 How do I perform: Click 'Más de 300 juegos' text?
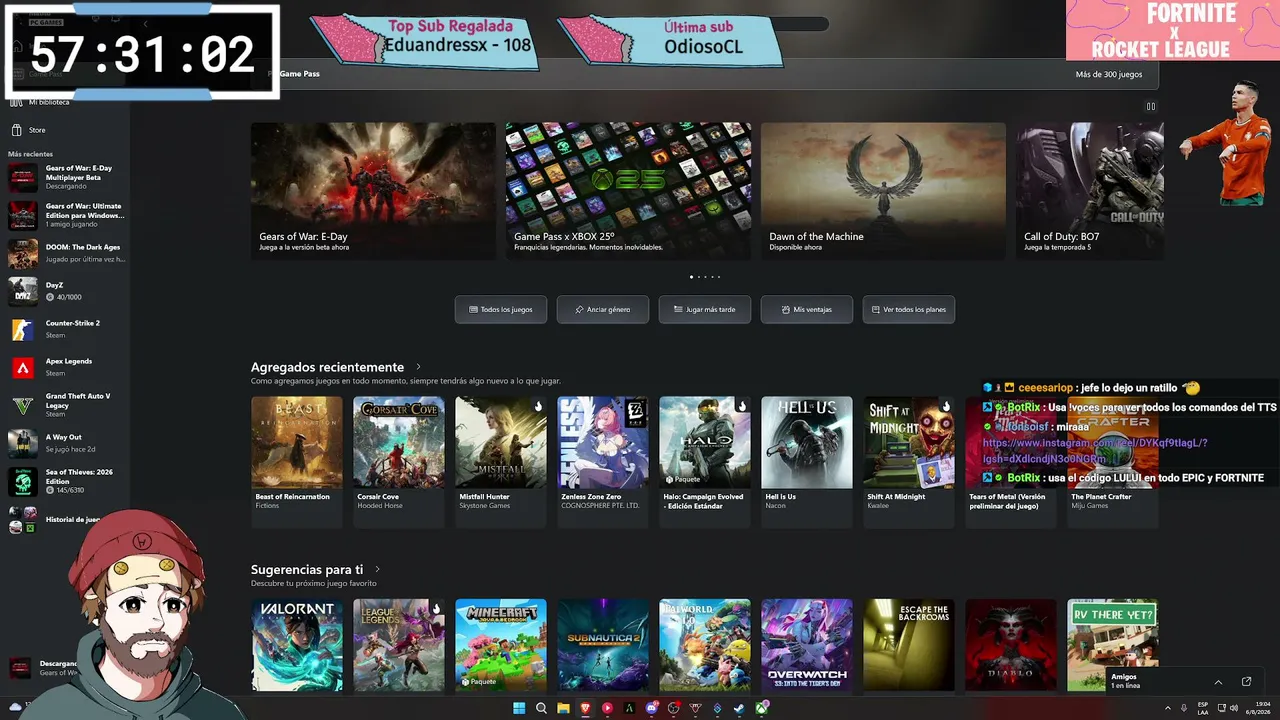pyautogui.click(x=1109, y=74)
